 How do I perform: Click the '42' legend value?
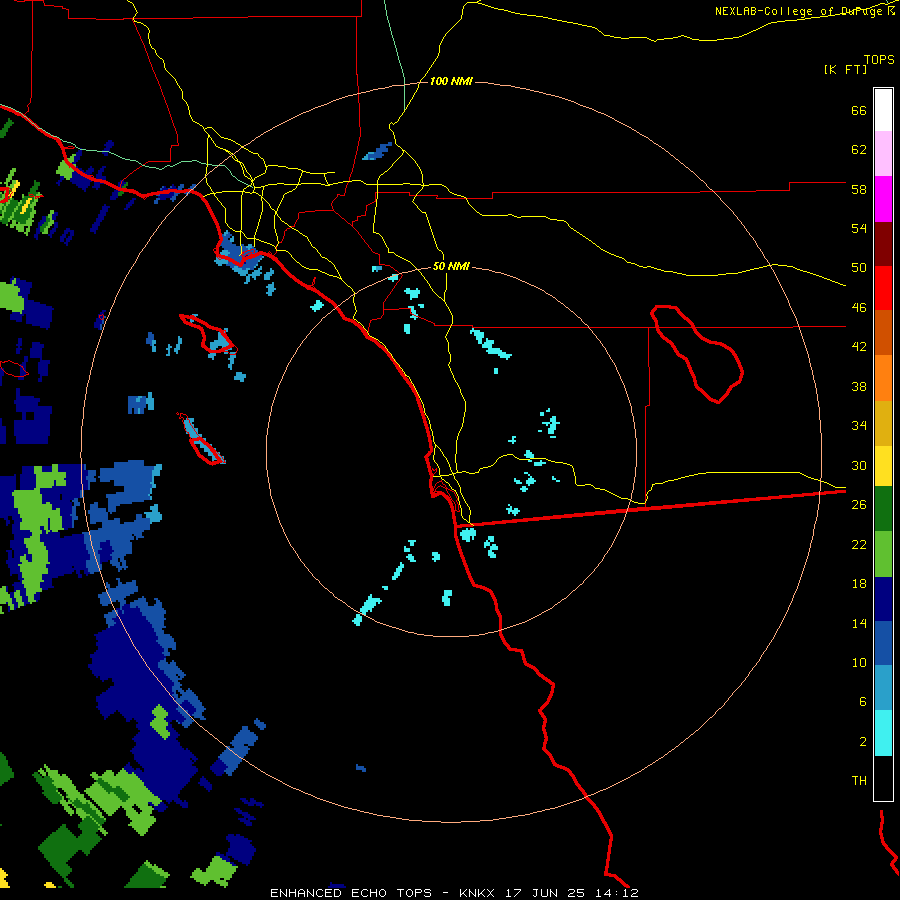[859, 347]
